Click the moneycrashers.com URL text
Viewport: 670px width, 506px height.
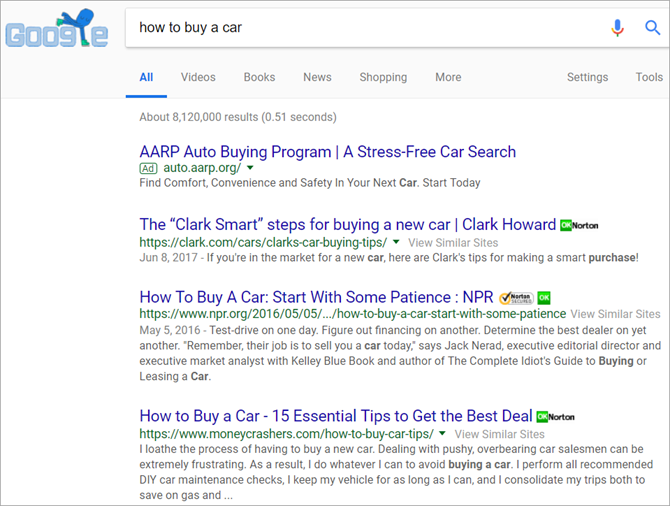pyautogui.click(x=286, y=434)
